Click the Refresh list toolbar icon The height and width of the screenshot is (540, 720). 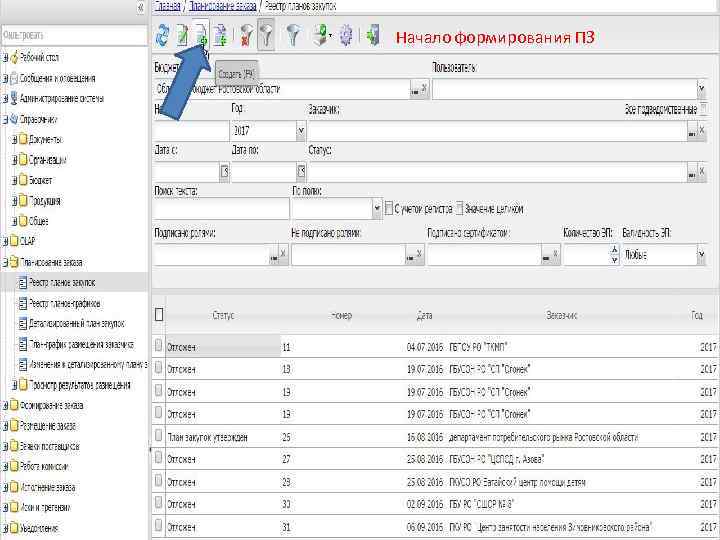tap(162, 35)
